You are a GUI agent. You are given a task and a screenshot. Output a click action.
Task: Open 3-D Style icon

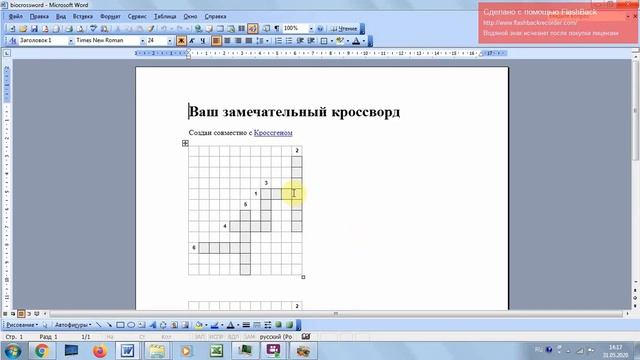(x=289, y=325)
